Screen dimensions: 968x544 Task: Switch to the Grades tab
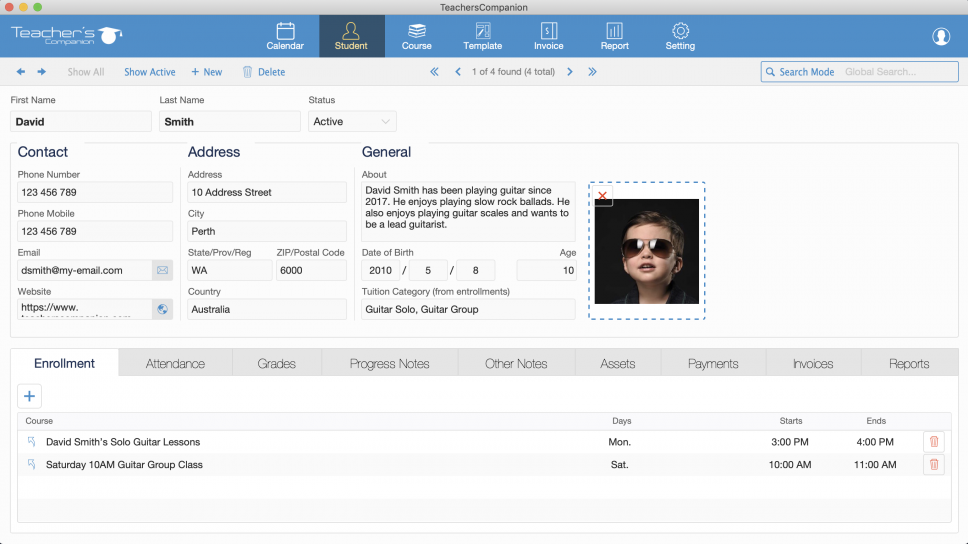click(x=277, y=364)
